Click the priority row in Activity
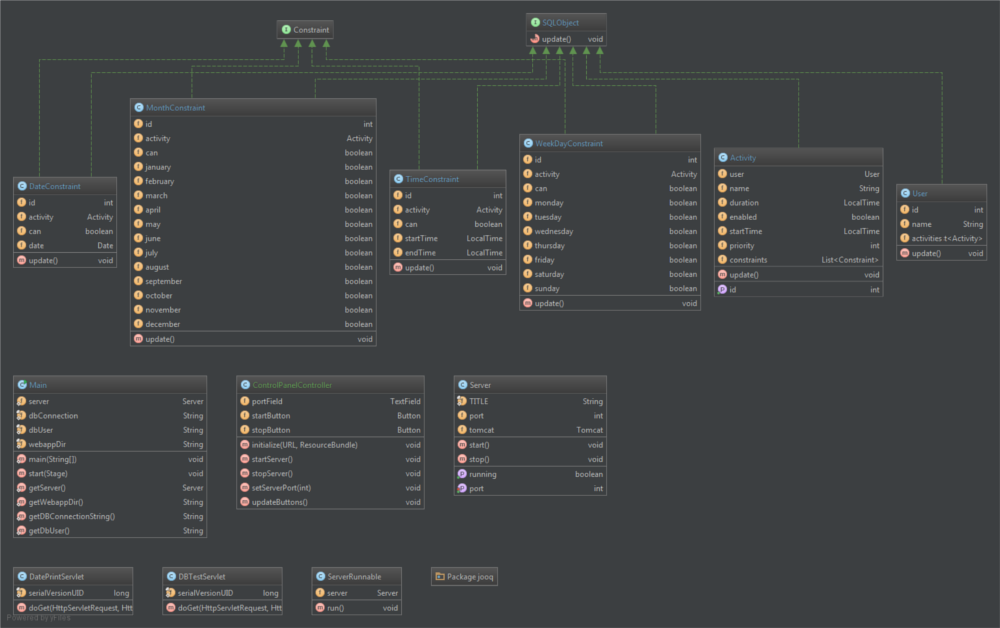 click(798, 245)
